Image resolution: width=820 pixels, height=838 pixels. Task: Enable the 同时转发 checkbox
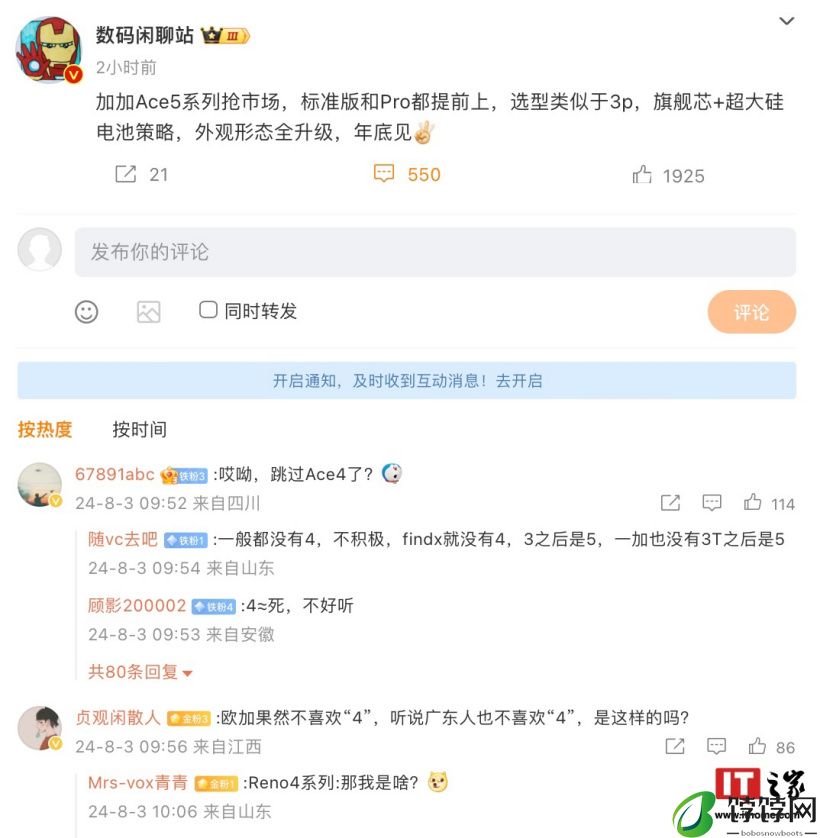click(208, 309)
